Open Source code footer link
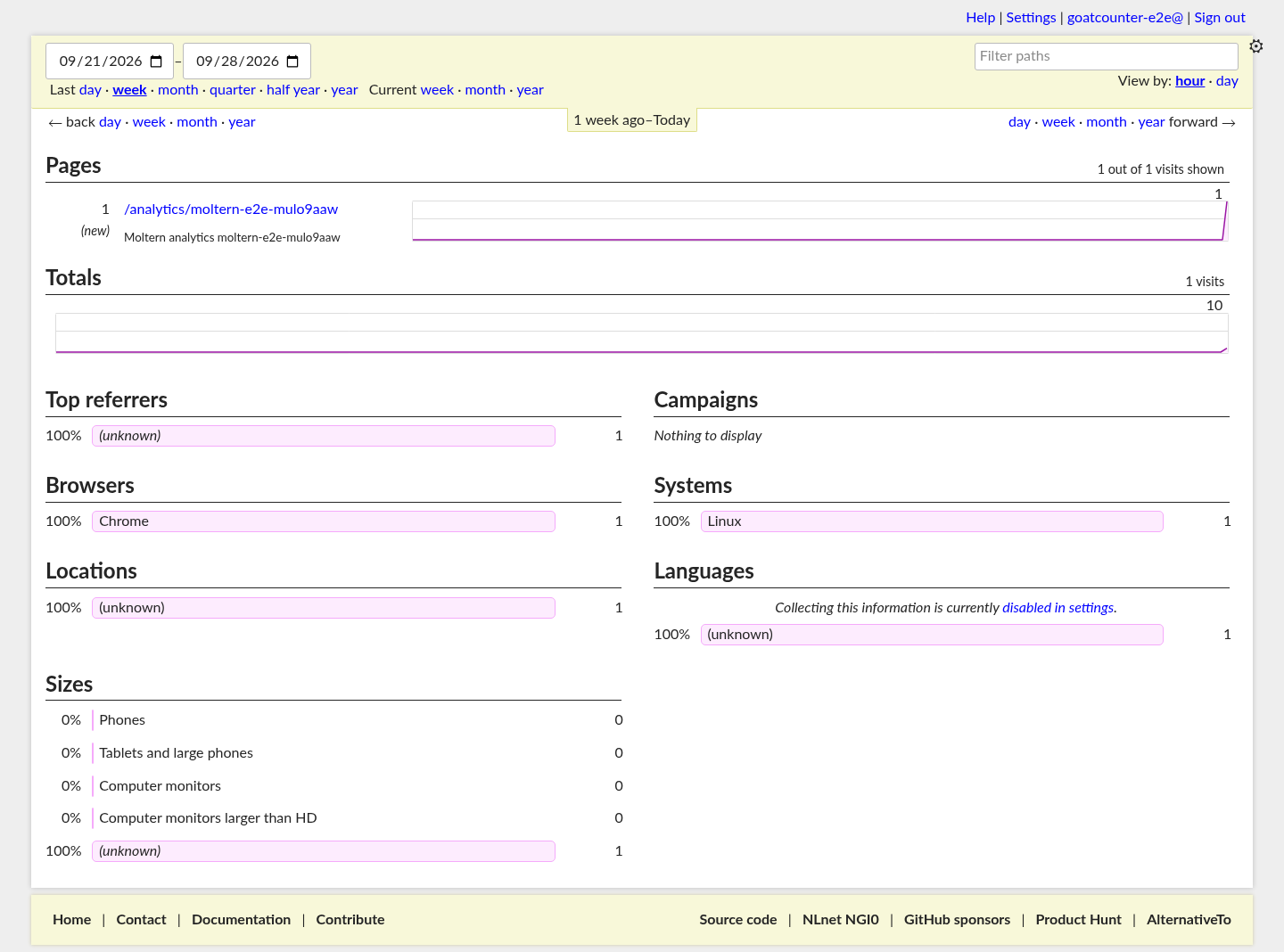This screenshot has width=1284, height=952. (738, 920)
